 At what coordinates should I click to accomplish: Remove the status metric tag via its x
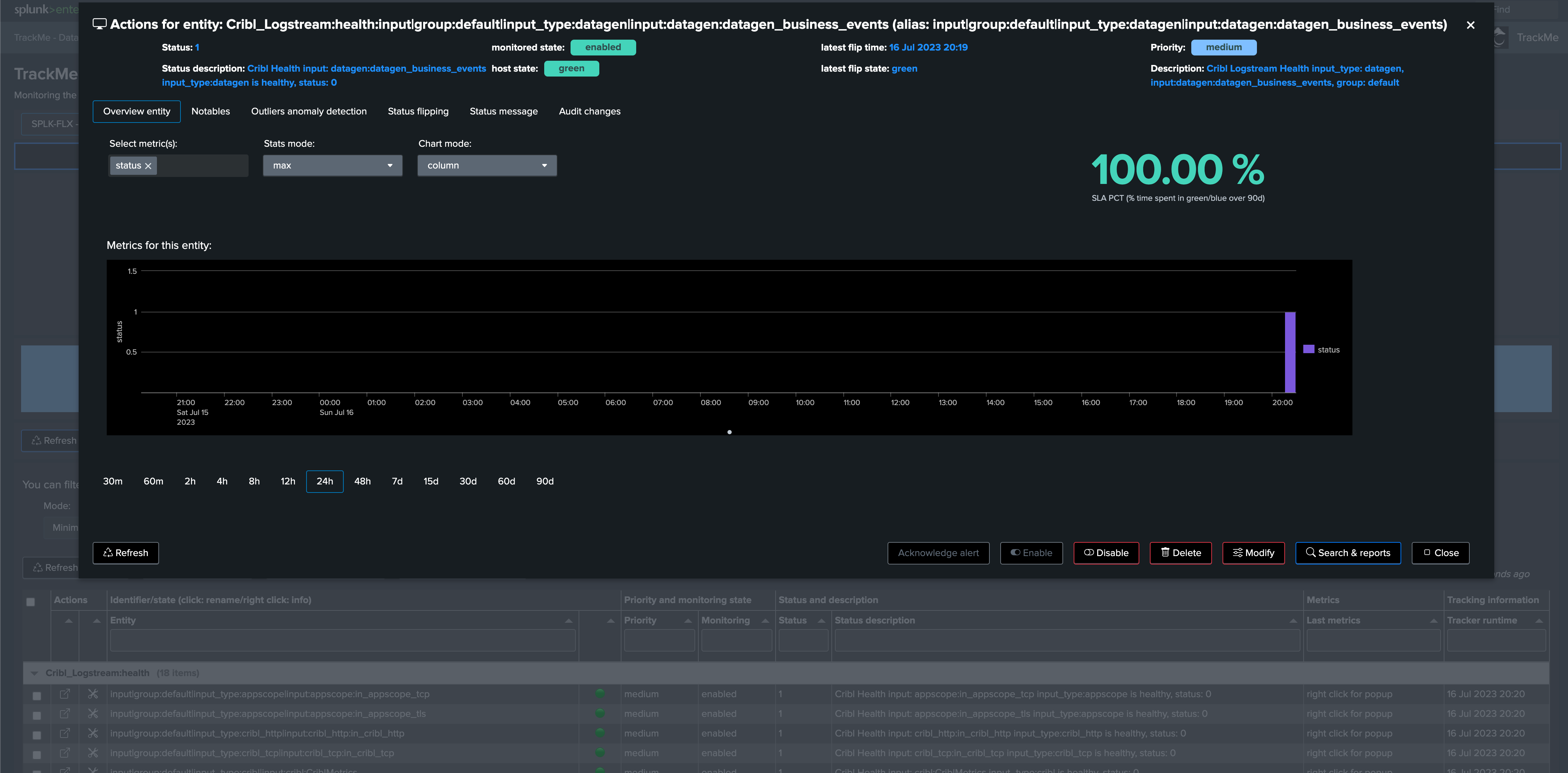coord(148,166)
